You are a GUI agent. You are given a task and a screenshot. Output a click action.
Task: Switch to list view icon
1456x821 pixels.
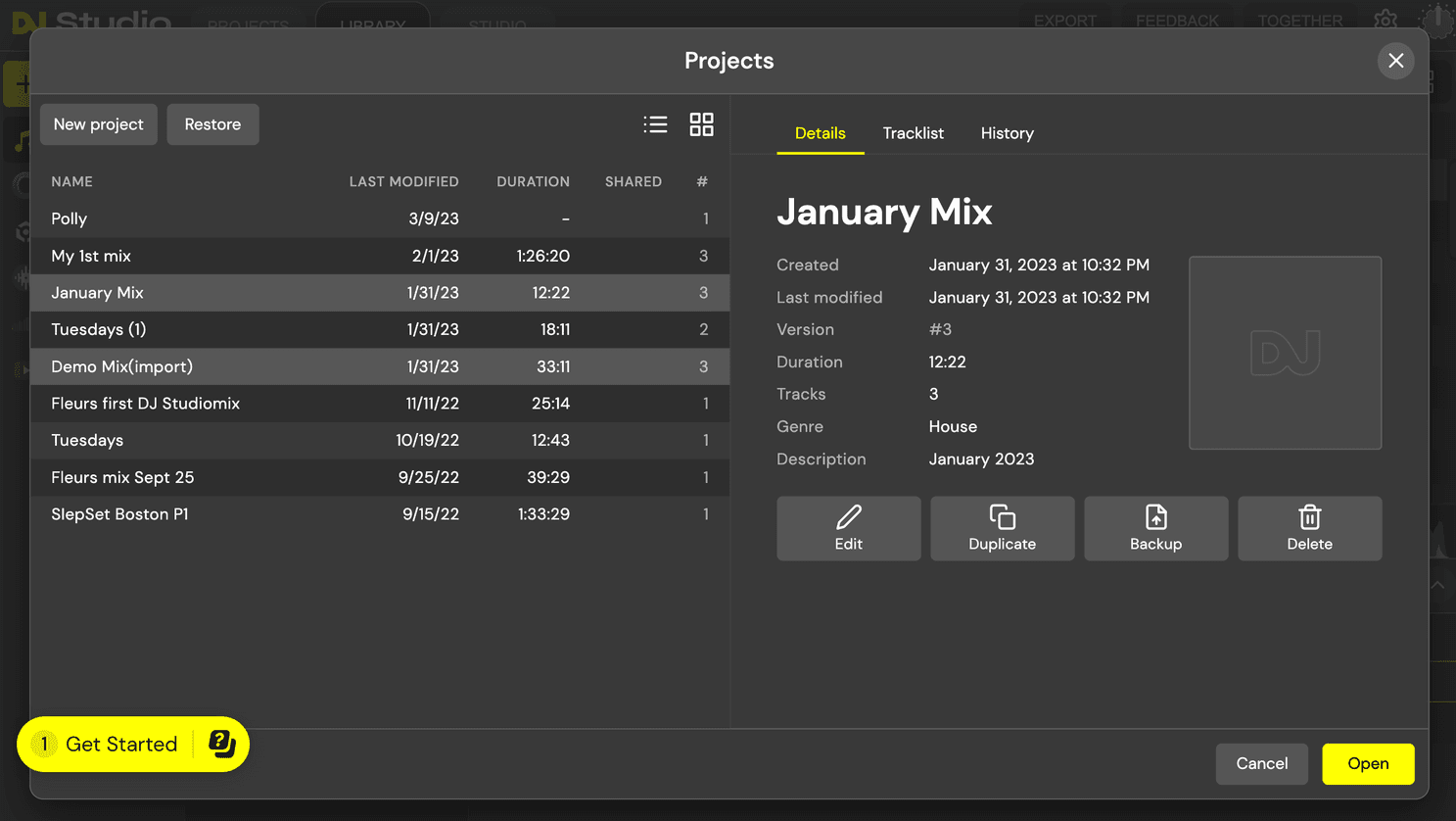coord(655,124)
